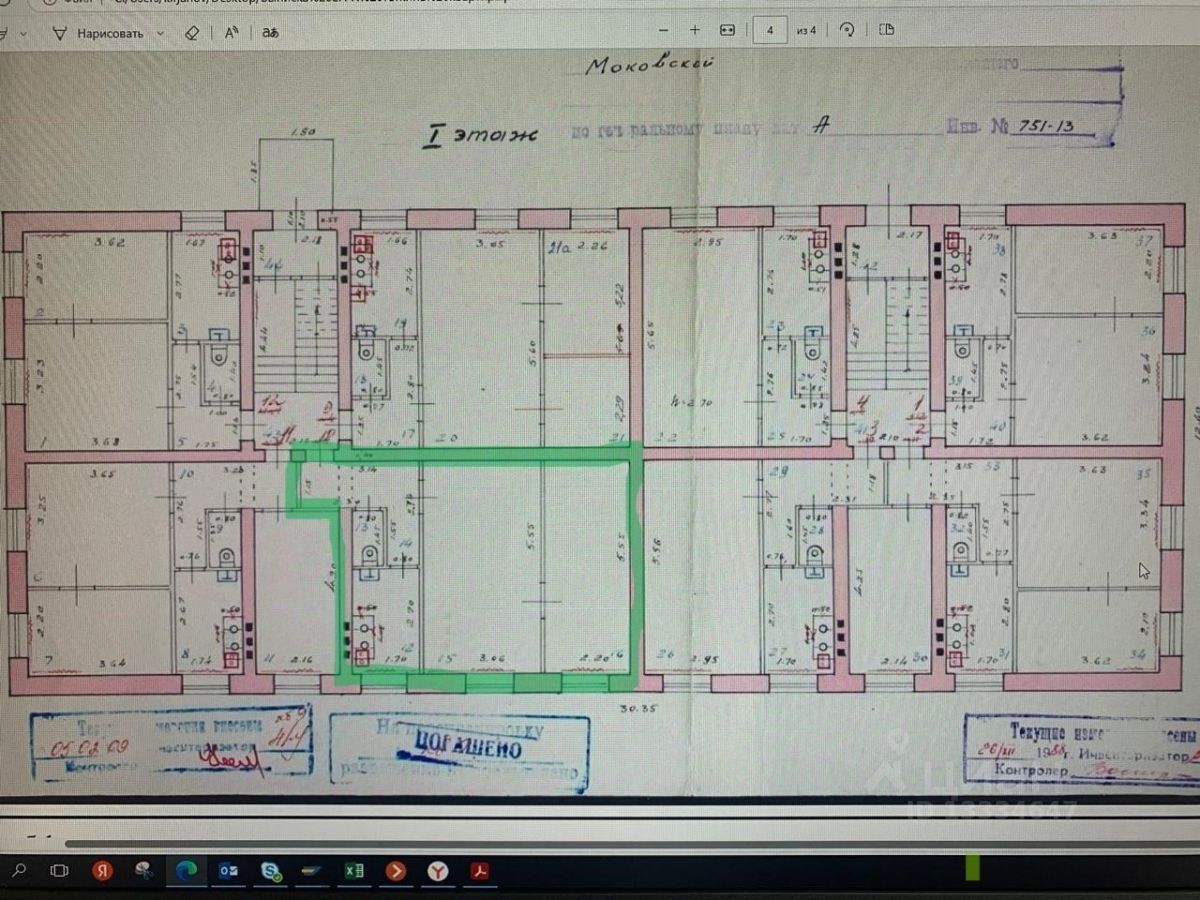Viewport: 1200px width, 900px height.
Task: Open Skype from the taskbar
Action: tap(271, 871)
